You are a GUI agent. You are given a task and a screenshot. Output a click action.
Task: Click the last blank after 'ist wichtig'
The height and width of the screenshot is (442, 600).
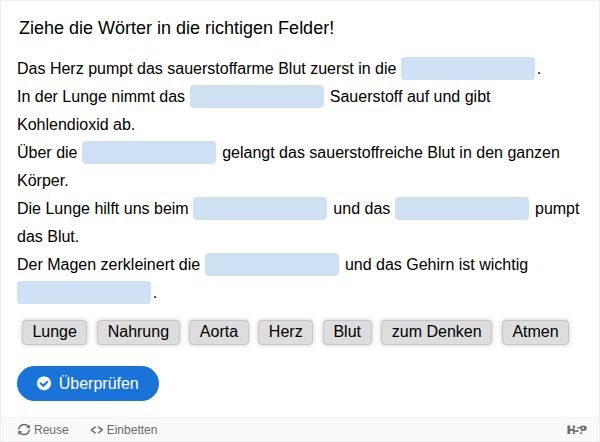tap(84, 293)
